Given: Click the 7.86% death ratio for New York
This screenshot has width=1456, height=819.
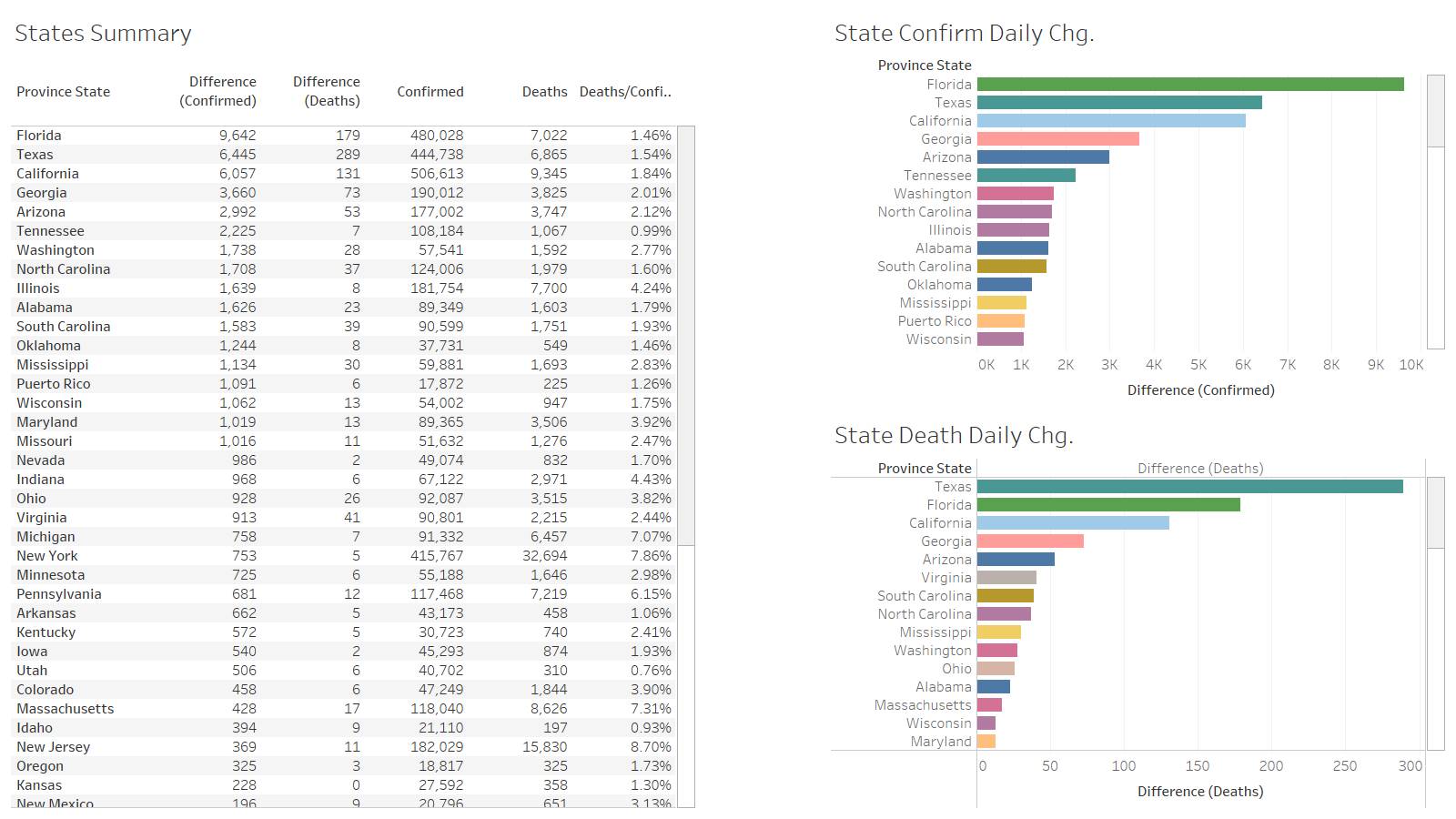Looking at the screenshot, I should [651, 556].
